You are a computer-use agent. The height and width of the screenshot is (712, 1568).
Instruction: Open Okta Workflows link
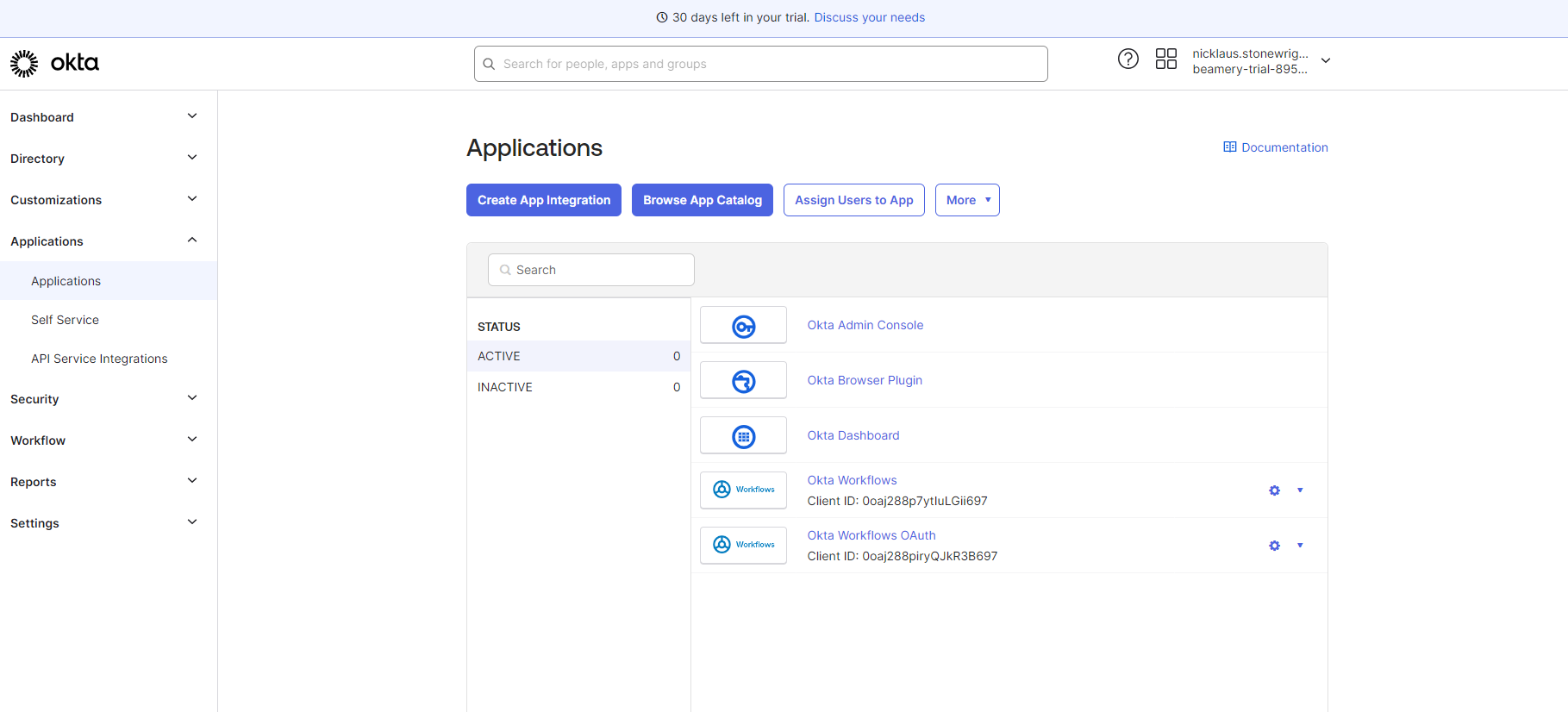coord(852,480)
